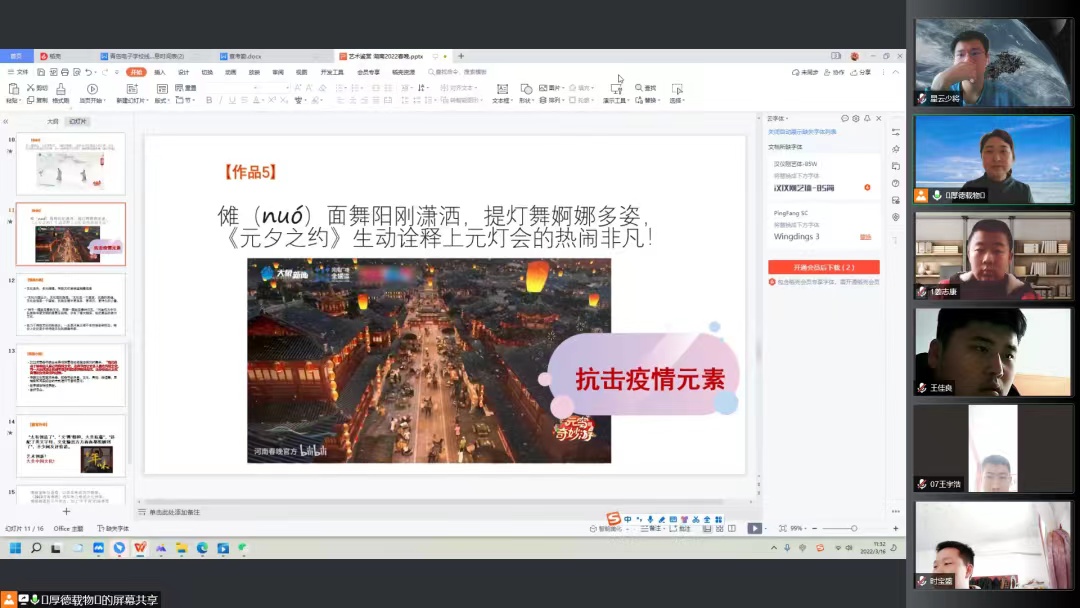Click the Picture (图片) insert icon

[543, 87]
